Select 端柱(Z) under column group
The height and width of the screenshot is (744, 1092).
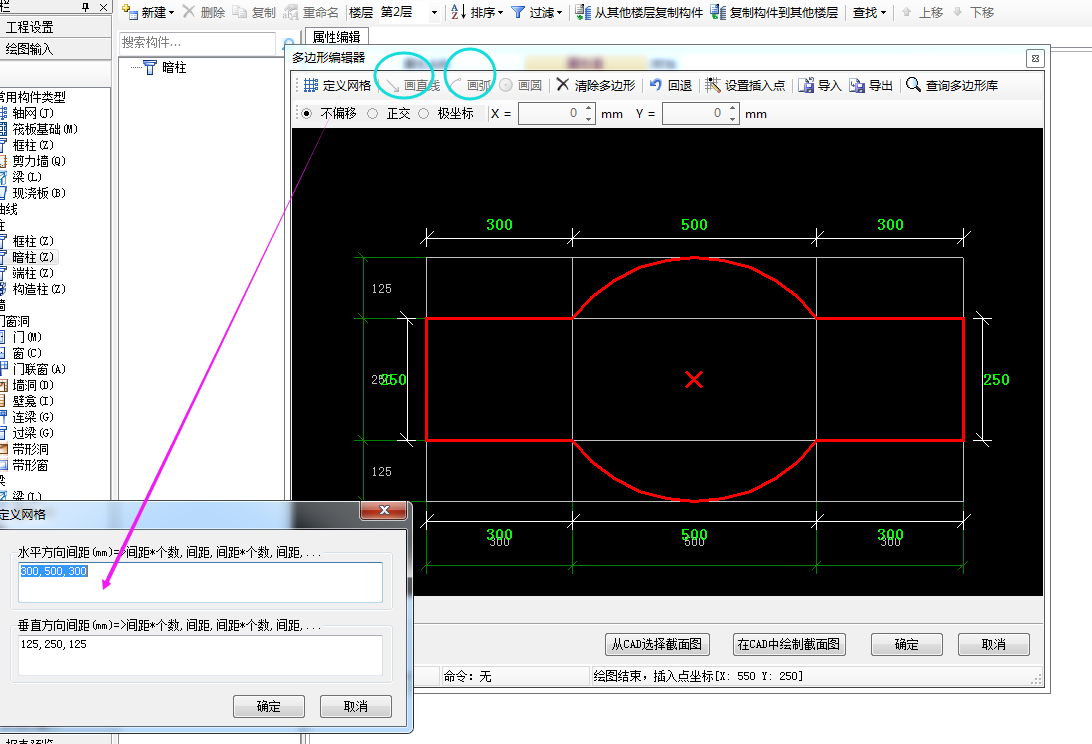33,273
